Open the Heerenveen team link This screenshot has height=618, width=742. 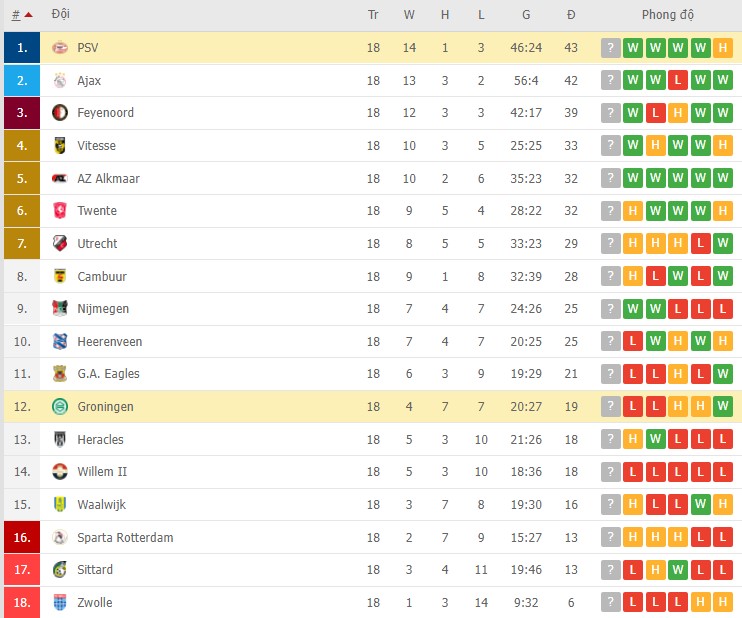coord(109,342)
